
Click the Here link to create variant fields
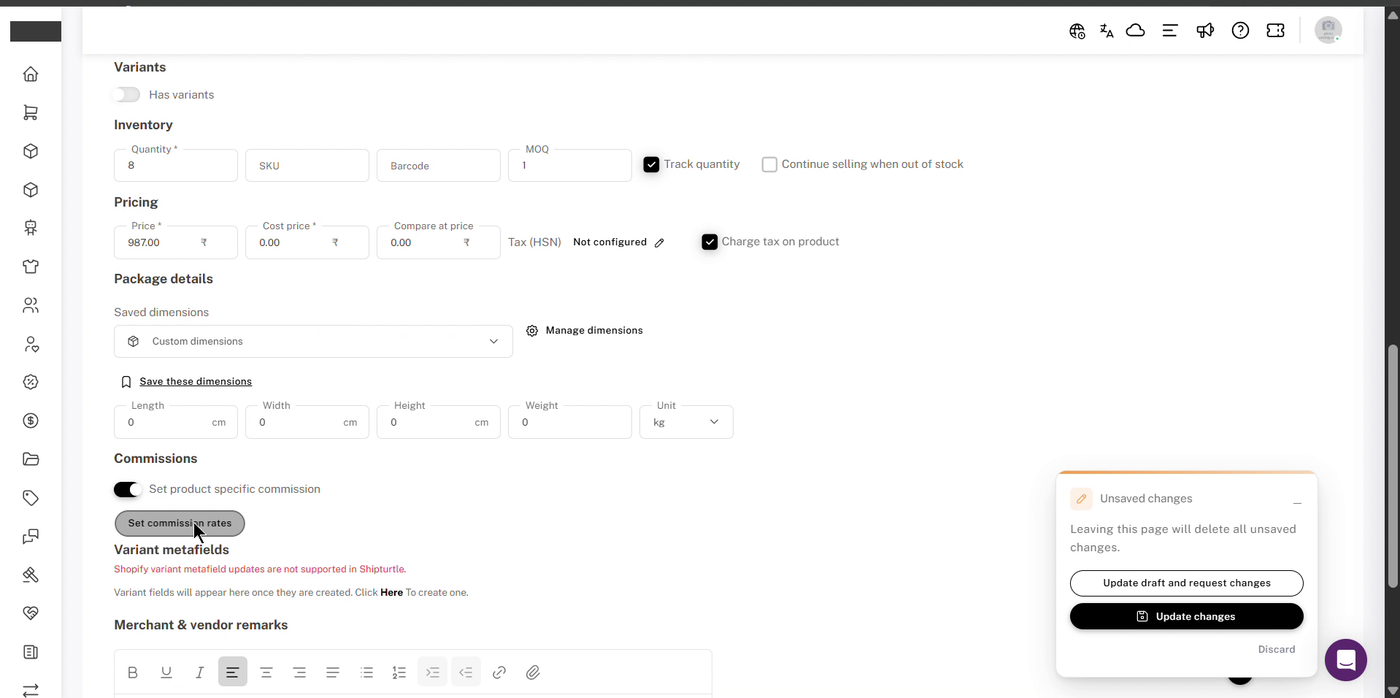pos(392,593)
